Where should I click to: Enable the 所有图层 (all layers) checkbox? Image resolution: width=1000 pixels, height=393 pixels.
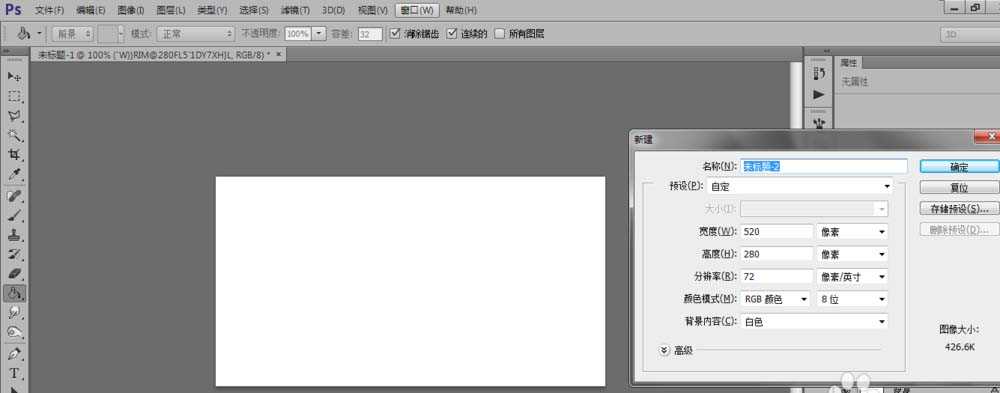pos(499,33)
